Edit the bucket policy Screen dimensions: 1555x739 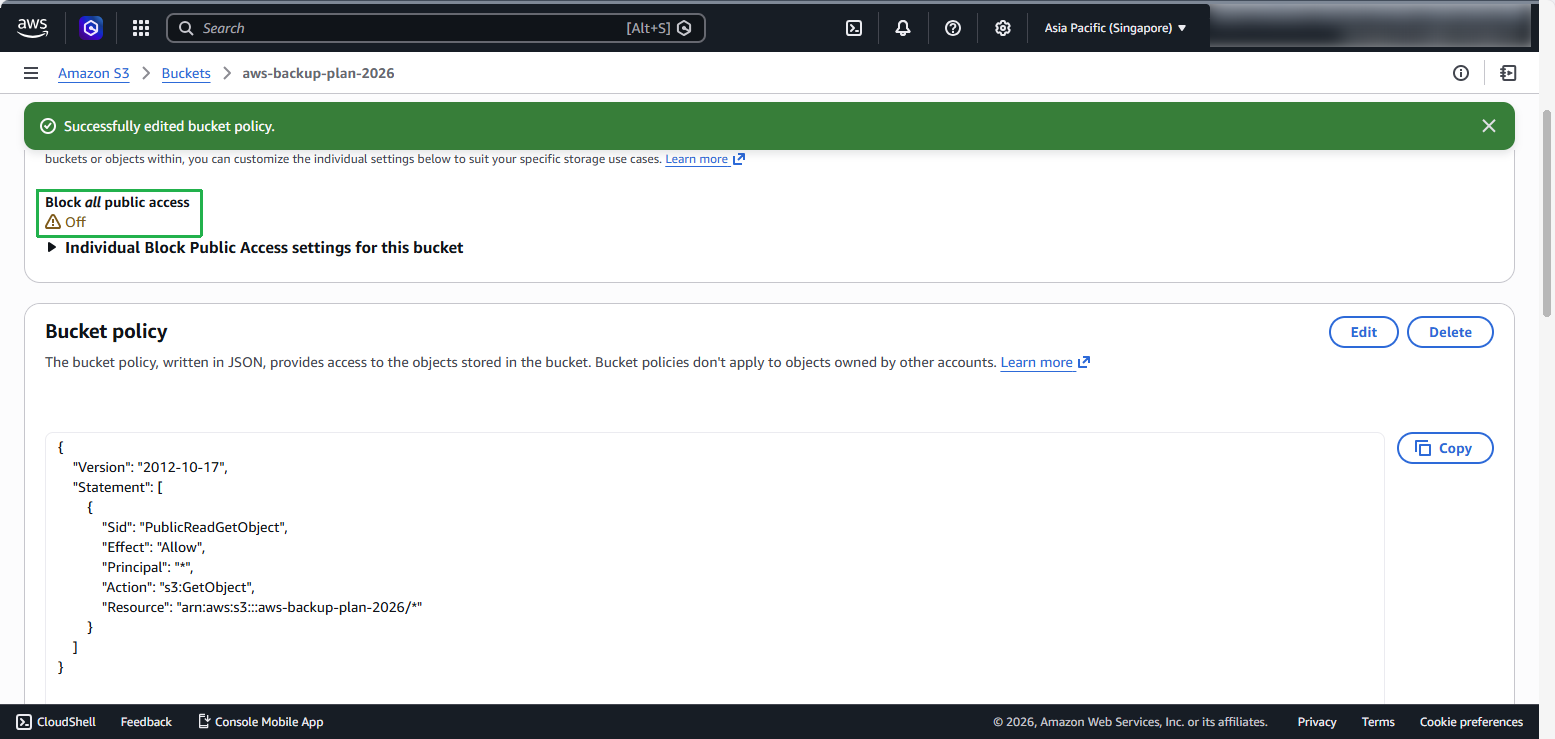(1364, 332)
